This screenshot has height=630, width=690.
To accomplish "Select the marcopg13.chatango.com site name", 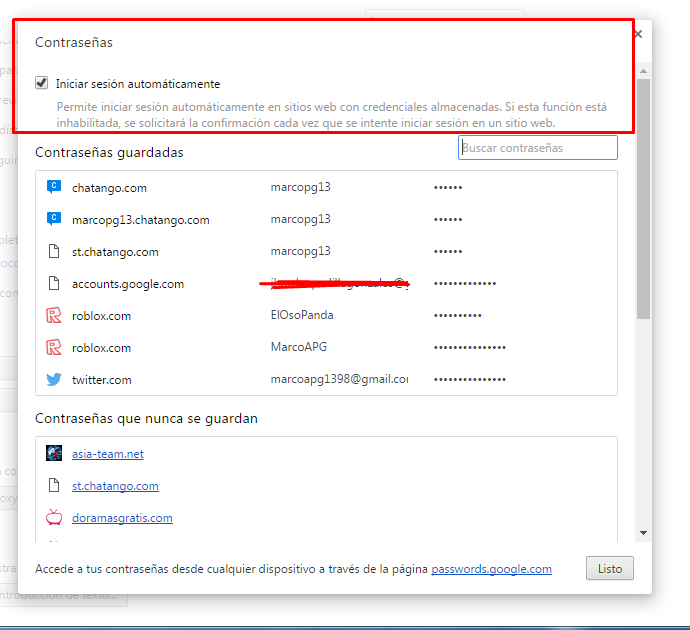I will 141,220.
